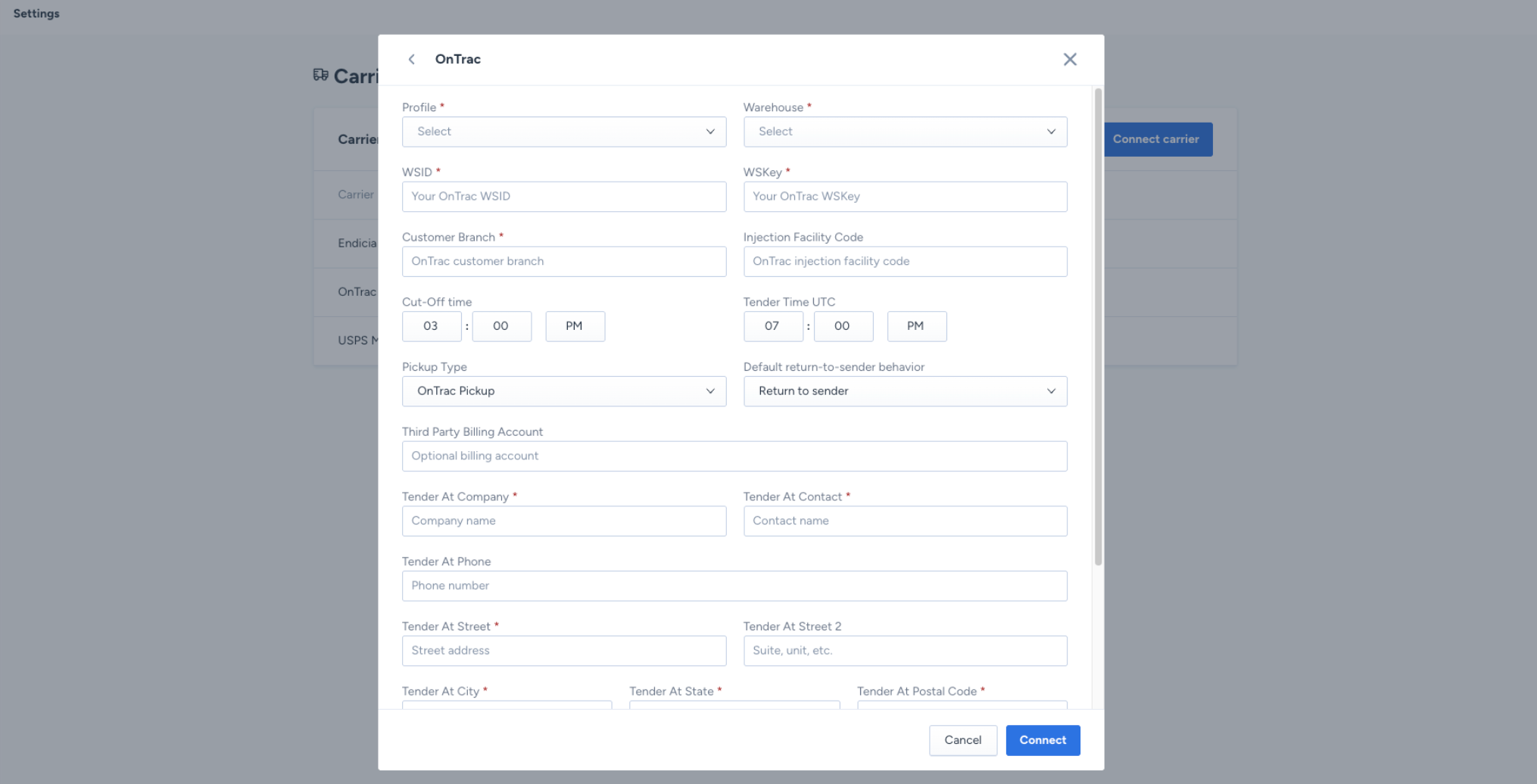
Task: Click the Tender At Phone field
Action: click(734, 586)
